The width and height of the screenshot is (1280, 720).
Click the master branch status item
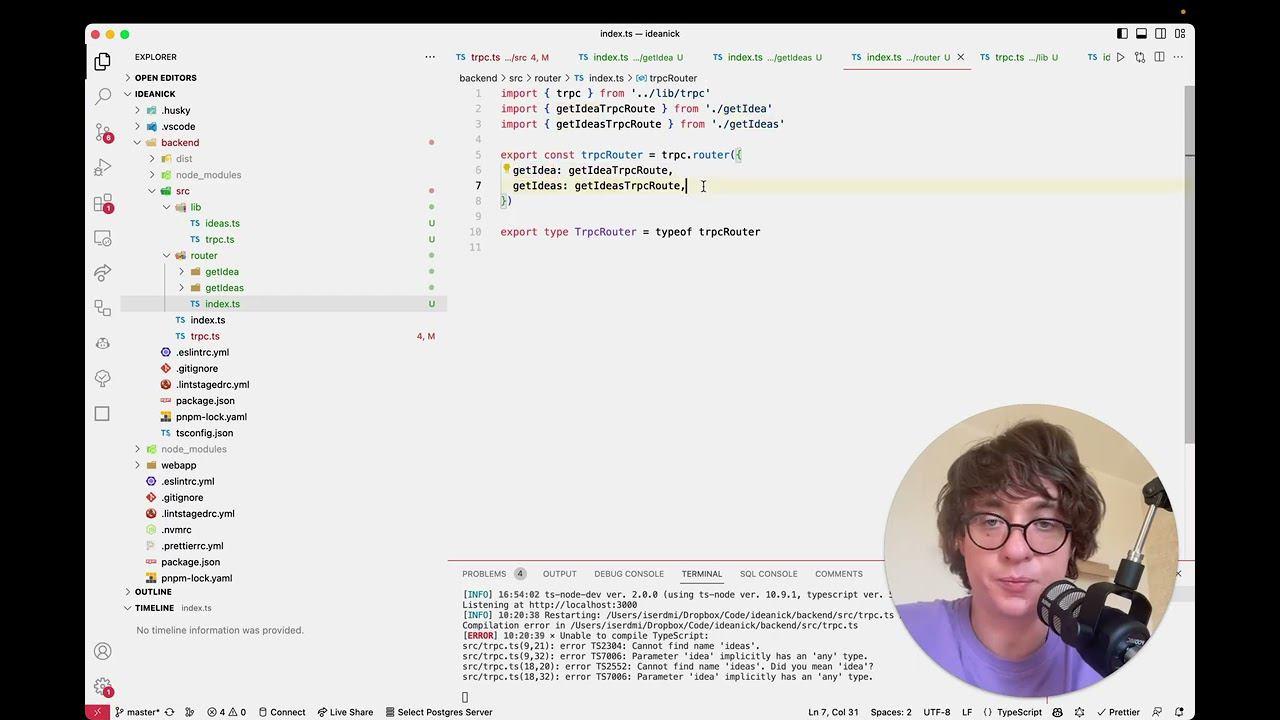point(137,712)
